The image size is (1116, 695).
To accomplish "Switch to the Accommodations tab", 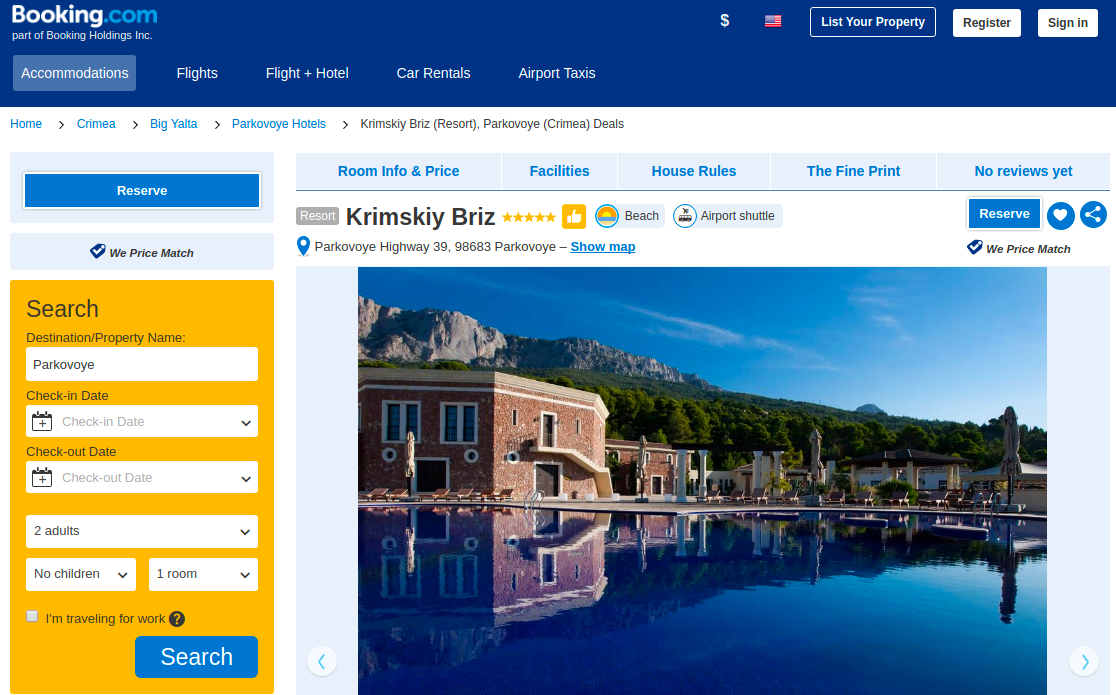I will 75,73.
